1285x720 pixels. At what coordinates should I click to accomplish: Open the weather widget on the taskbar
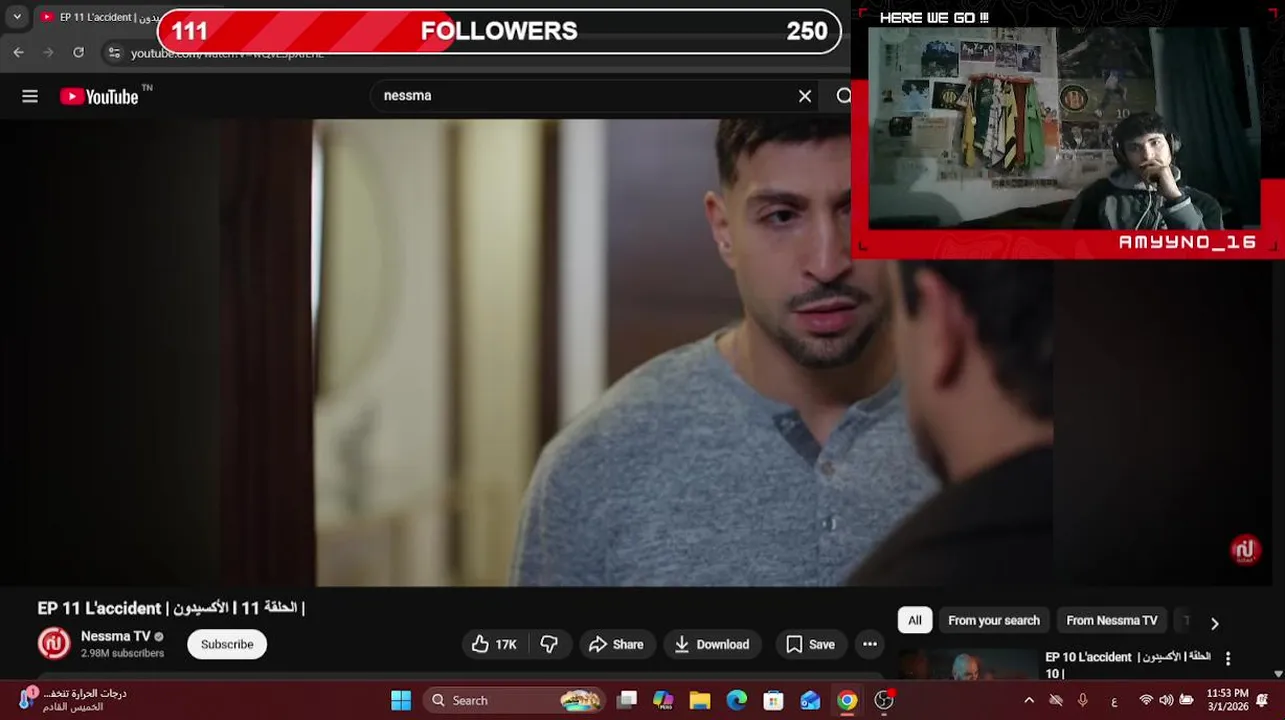72,700
